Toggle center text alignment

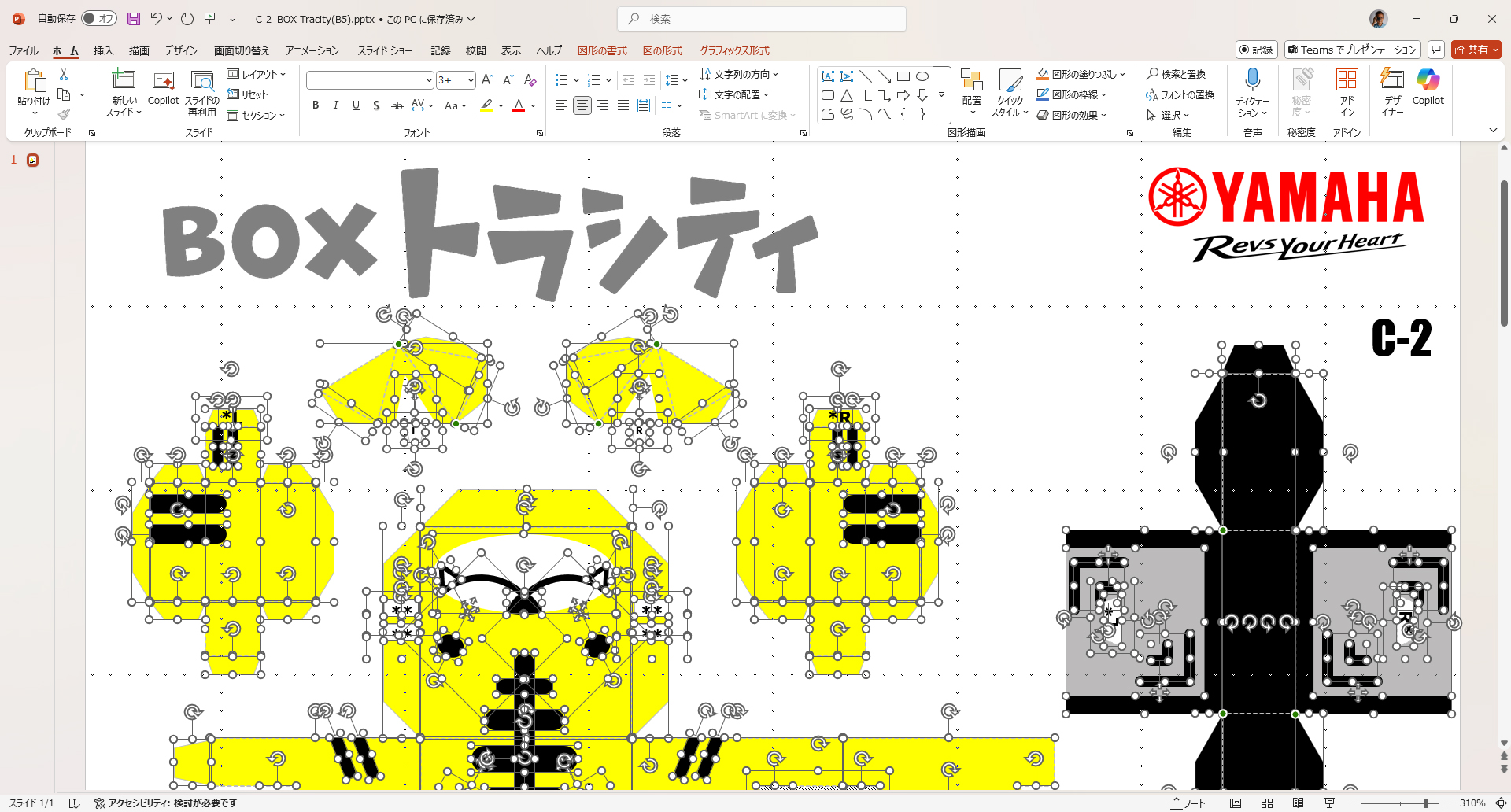[582, 105]
